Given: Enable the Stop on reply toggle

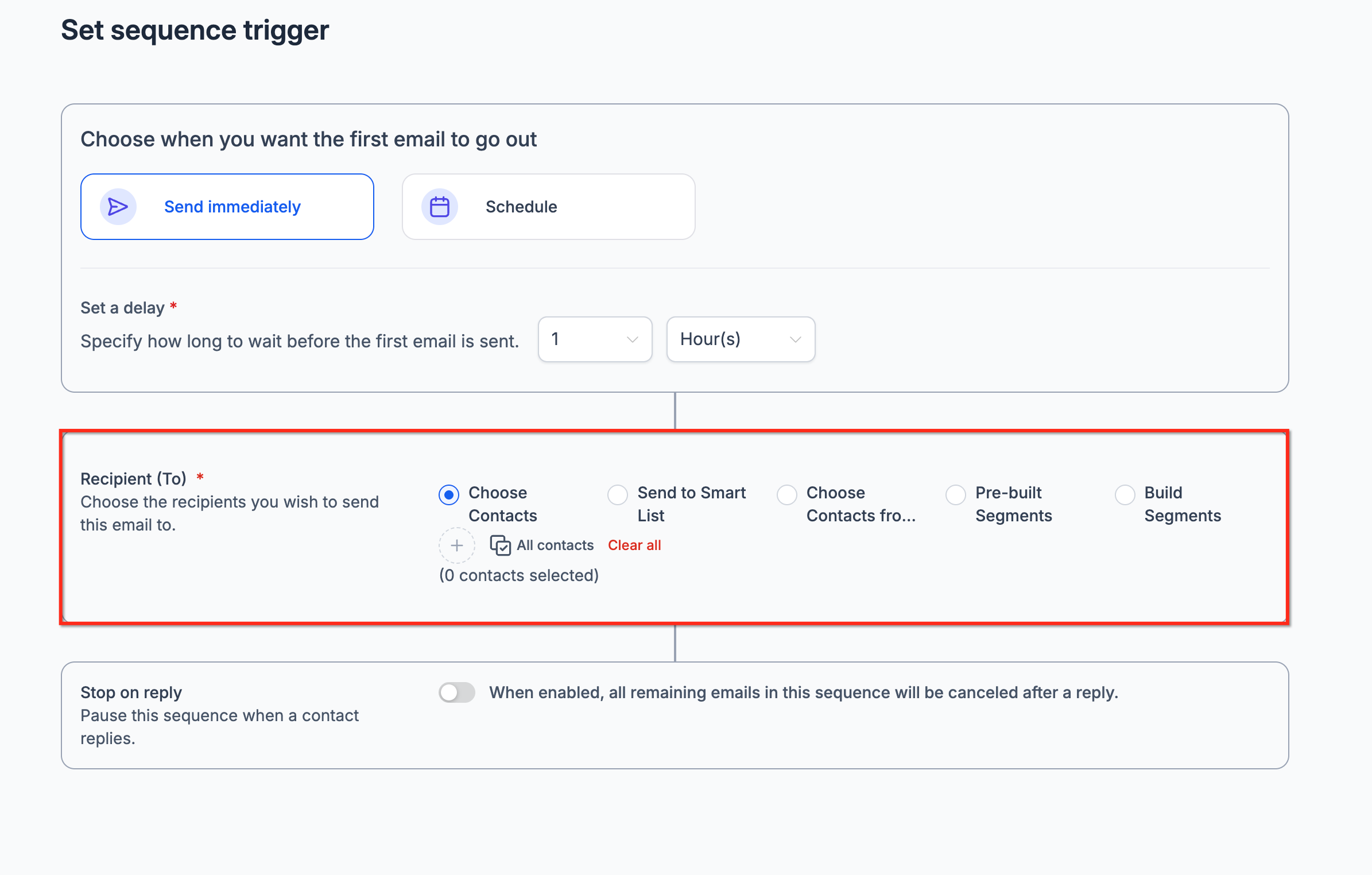Looking at the screenshot, I should [457, 692].
